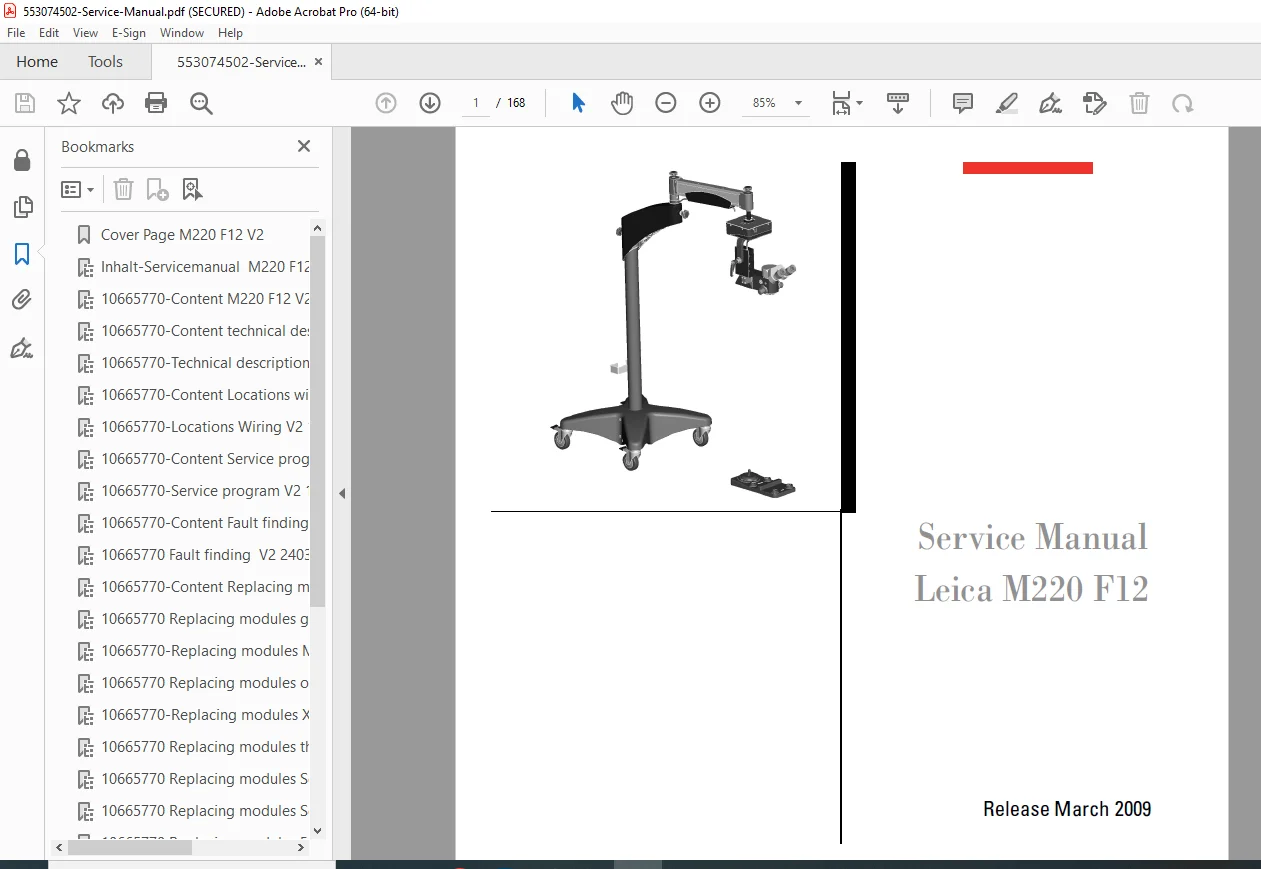Open the 10665770-Content Locations bookmark
Viewport: 1261px width, 869px height.
tap(205, 395)
